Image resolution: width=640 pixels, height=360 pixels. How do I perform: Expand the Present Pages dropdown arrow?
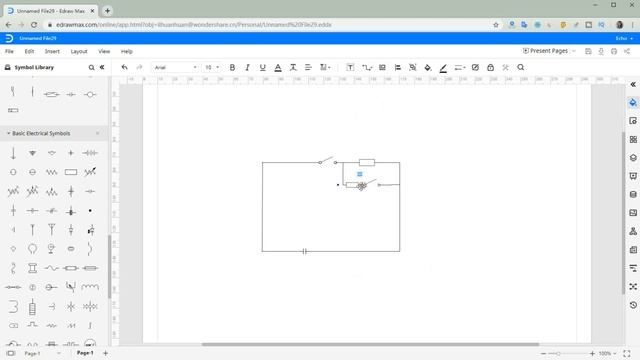[574, 51]
